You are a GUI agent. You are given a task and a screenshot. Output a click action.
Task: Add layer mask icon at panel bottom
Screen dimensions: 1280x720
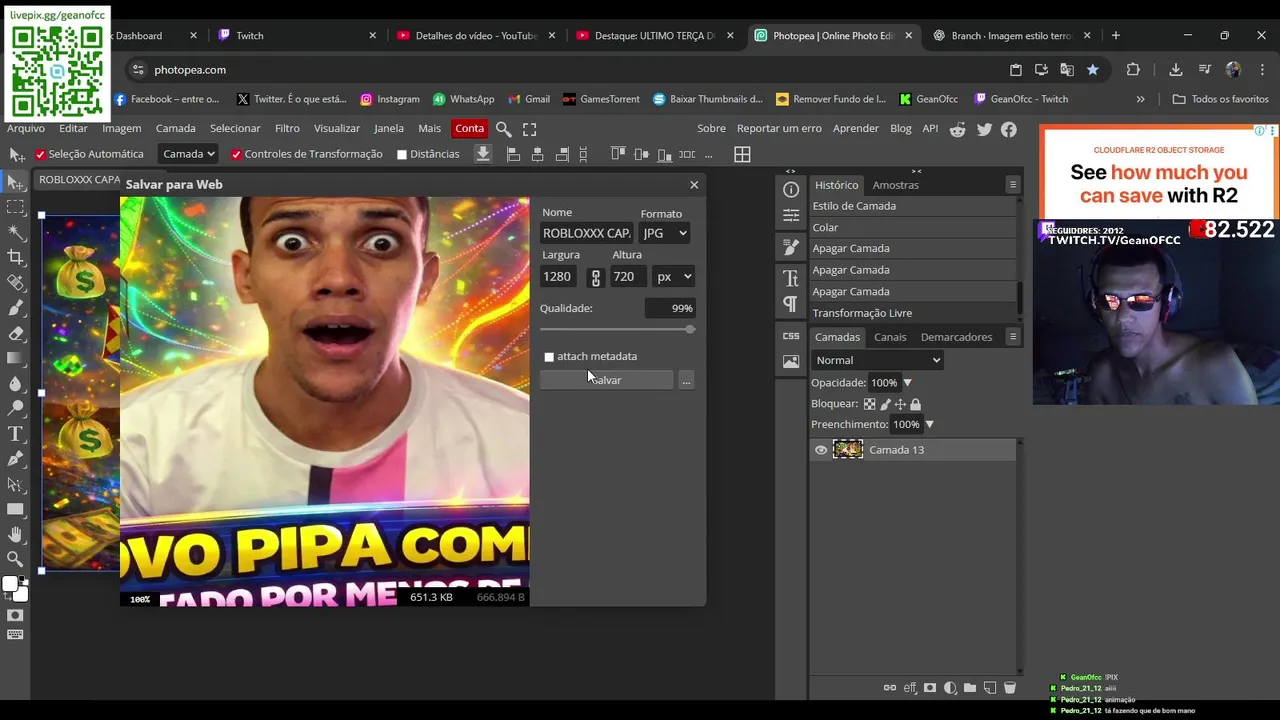pyautogui.click(x=930, y=688)
